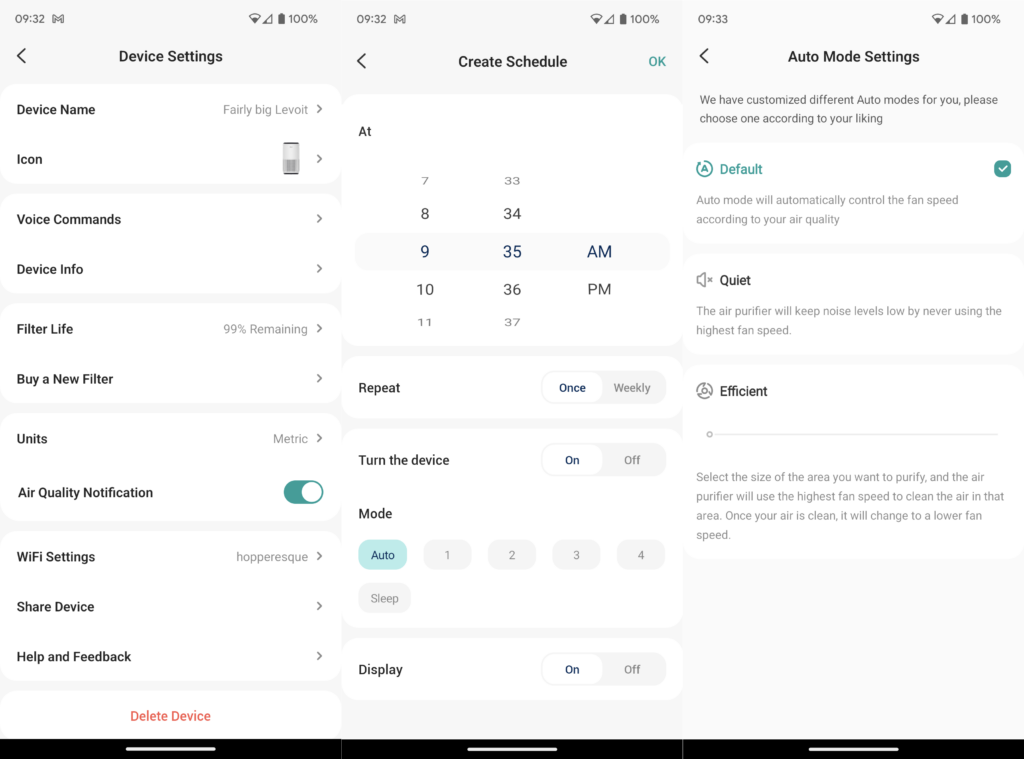Viewport: 1024px width, 759px height.
Task: Set Repeat to Weekly
Action: pyautogui.click(x=632, y=388)
